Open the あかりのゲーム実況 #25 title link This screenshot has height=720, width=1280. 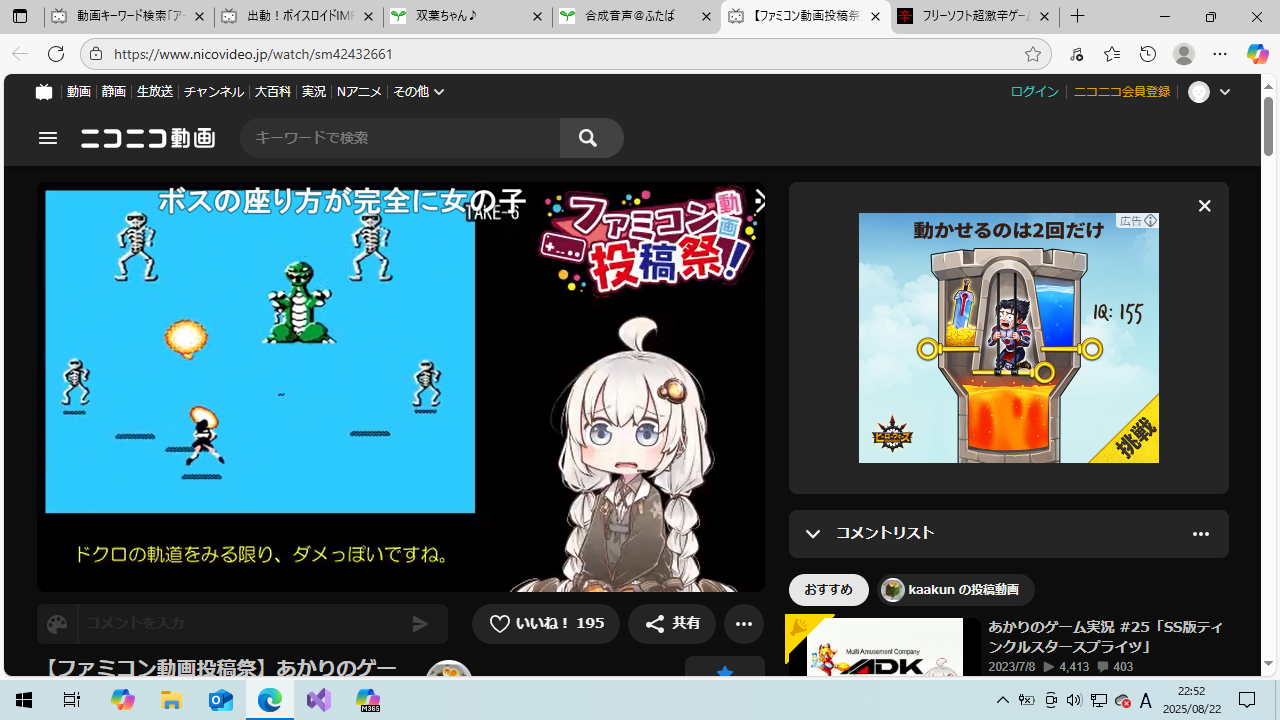1105,636
